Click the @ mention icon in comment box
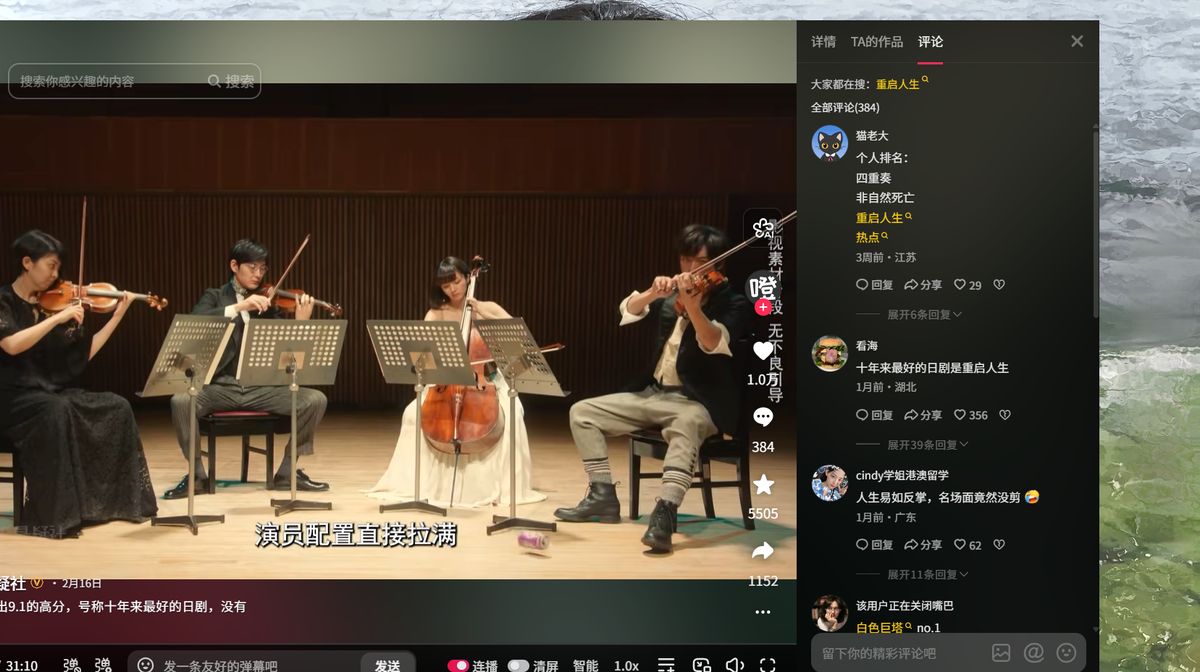Viewport: 1200px width, 672px height. click(x=1034, y=653)
